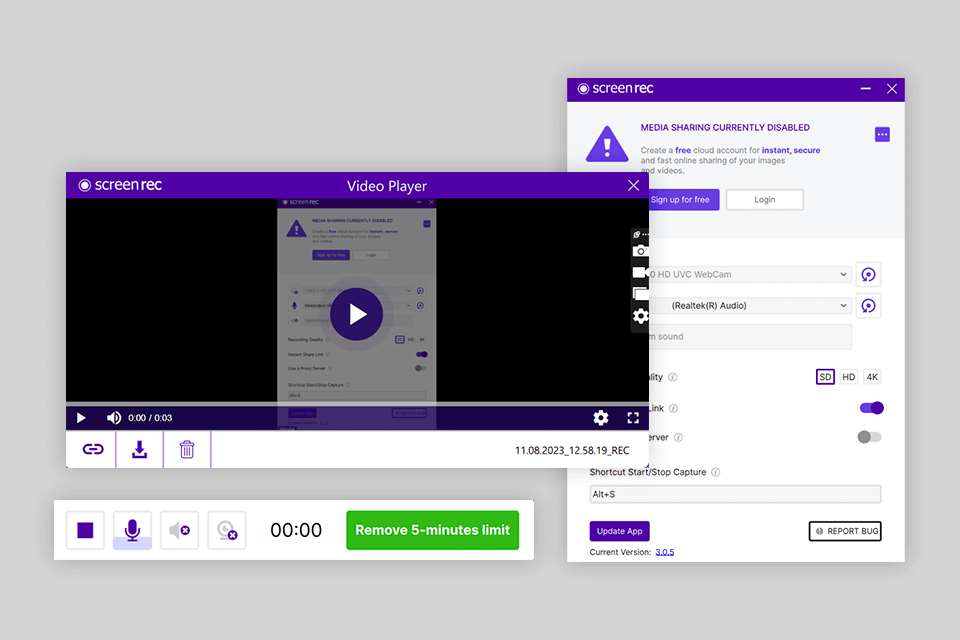The width and height of the screenshot is (960, 640).
Task: Click the Video Player seek progress bar
Action: 358,404
